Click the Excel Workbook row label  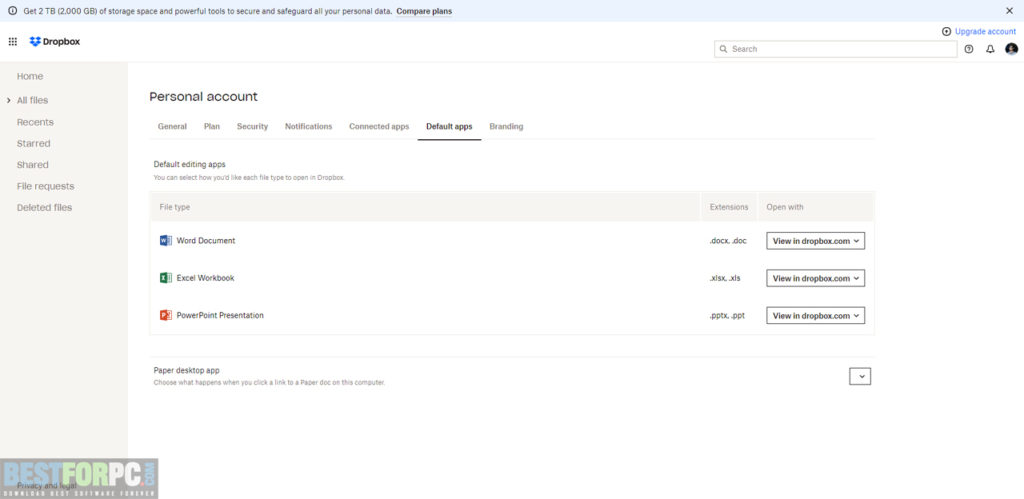[205, 278]
